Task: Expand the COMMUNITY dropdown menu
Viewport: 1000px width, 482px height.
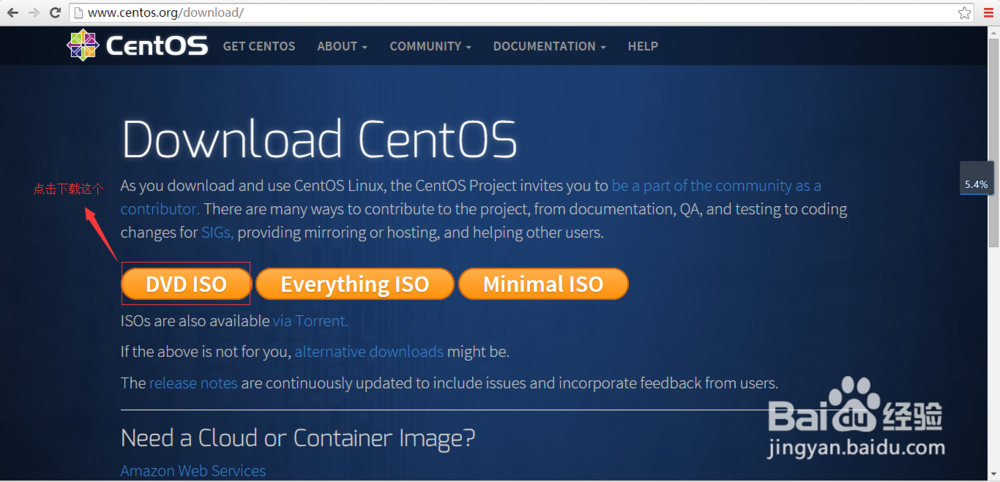Action: click(x=430, y=46)
